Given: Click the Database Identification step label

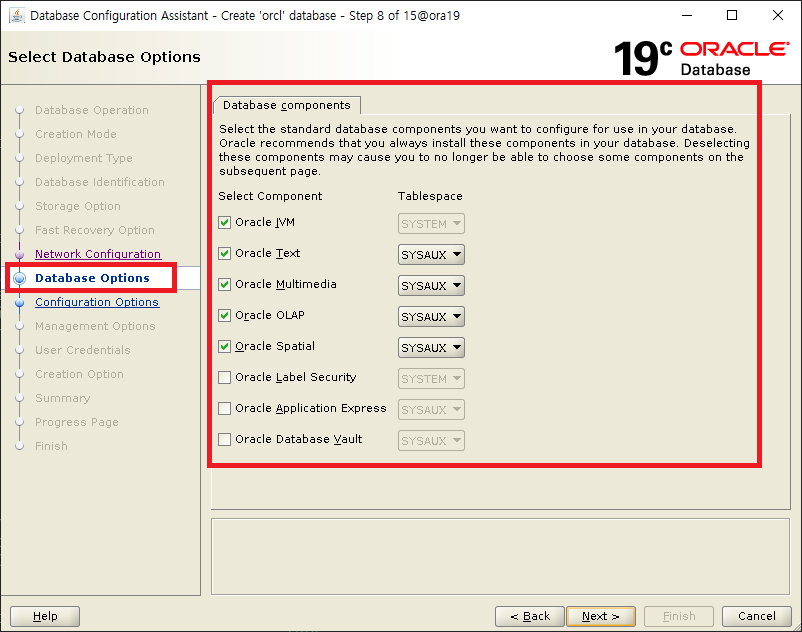Looking at the screenshot, I should tap(100, 182).
